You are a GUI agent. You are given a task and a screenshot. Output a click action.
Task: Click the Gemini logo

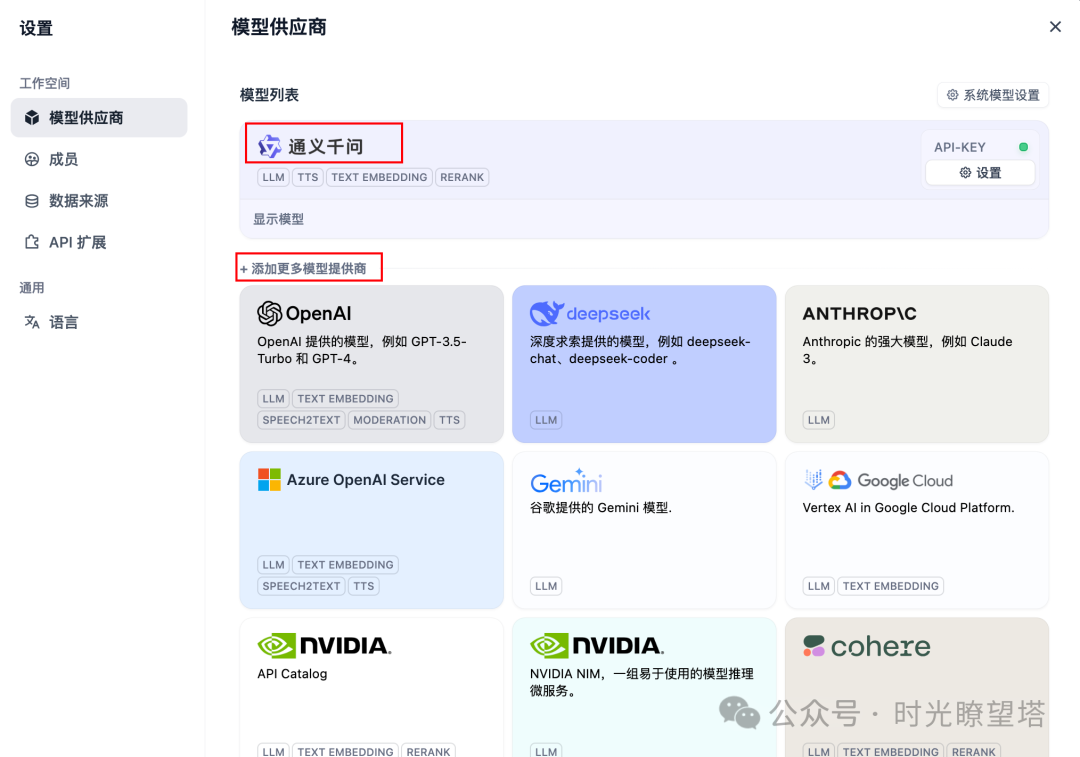566,481
